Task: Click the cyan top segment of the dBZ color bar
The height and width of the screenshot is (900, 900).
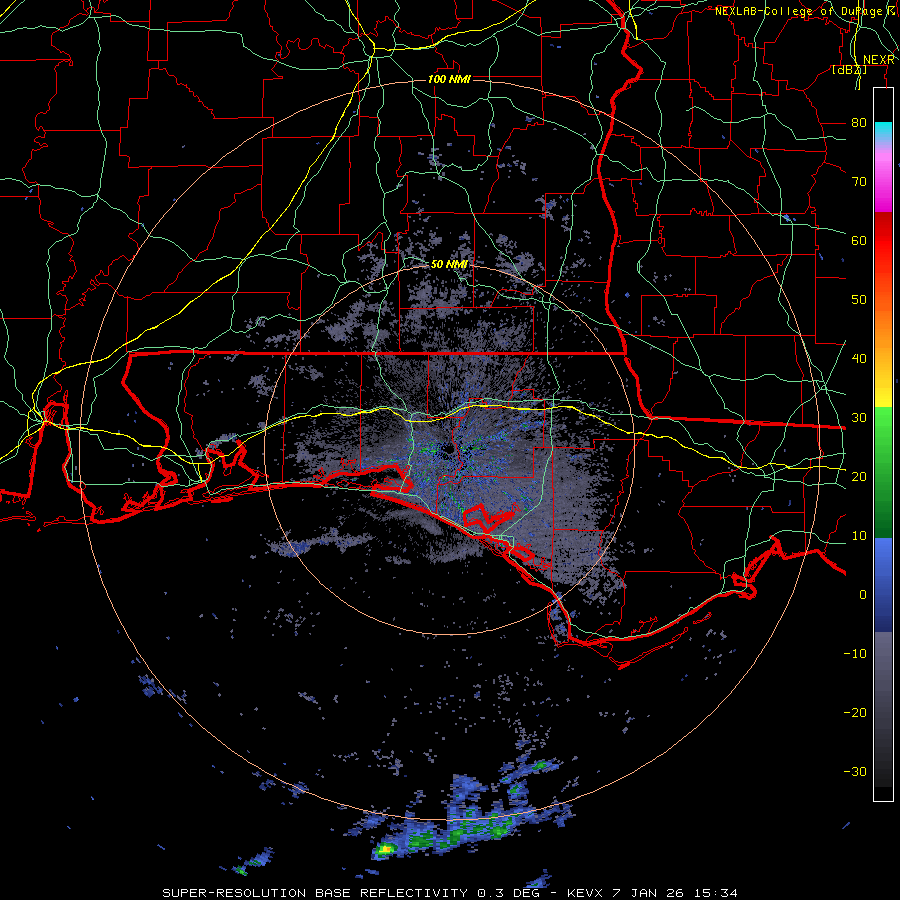Action: tap(883, 130)
